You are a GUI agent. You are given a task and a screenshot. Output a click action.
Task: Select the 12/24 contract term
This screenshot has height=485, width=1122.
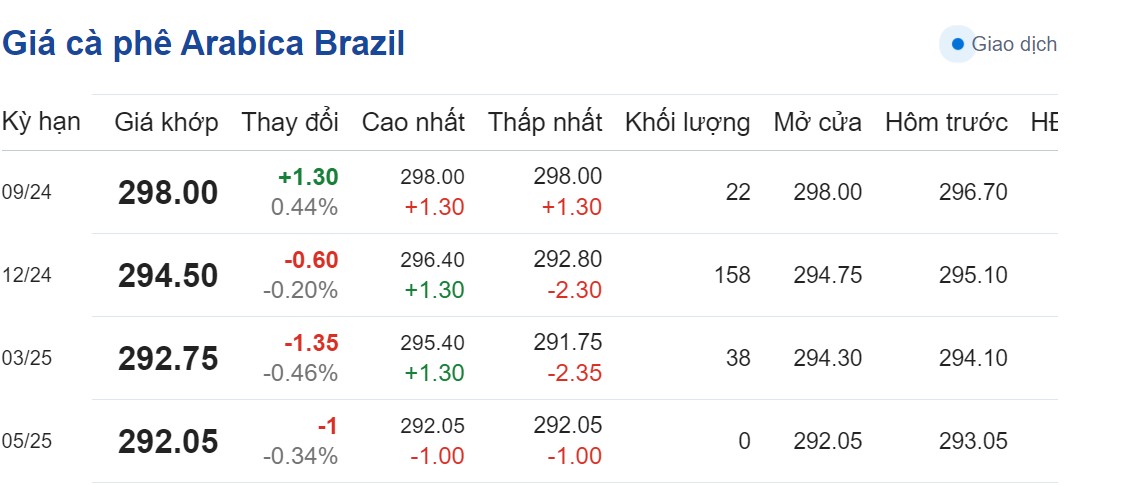26,276
